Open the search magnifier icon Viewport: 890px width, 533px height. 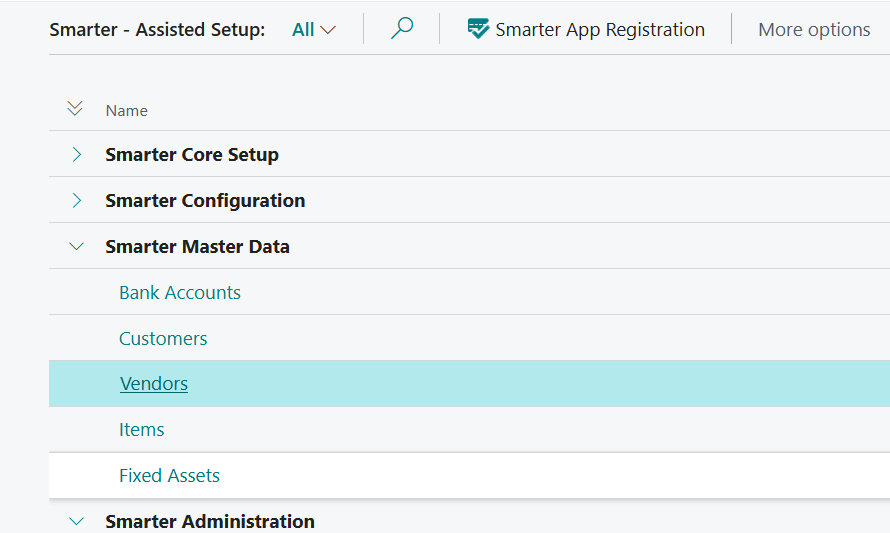[402, 28]
